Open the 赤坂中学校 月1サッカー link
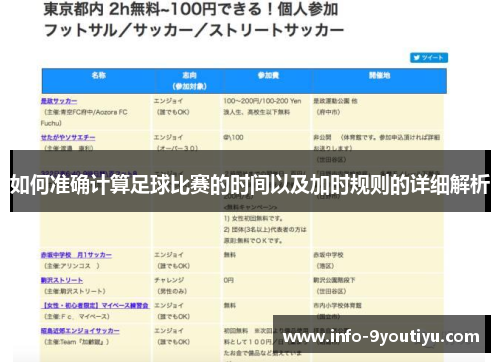 click(76, 255)
